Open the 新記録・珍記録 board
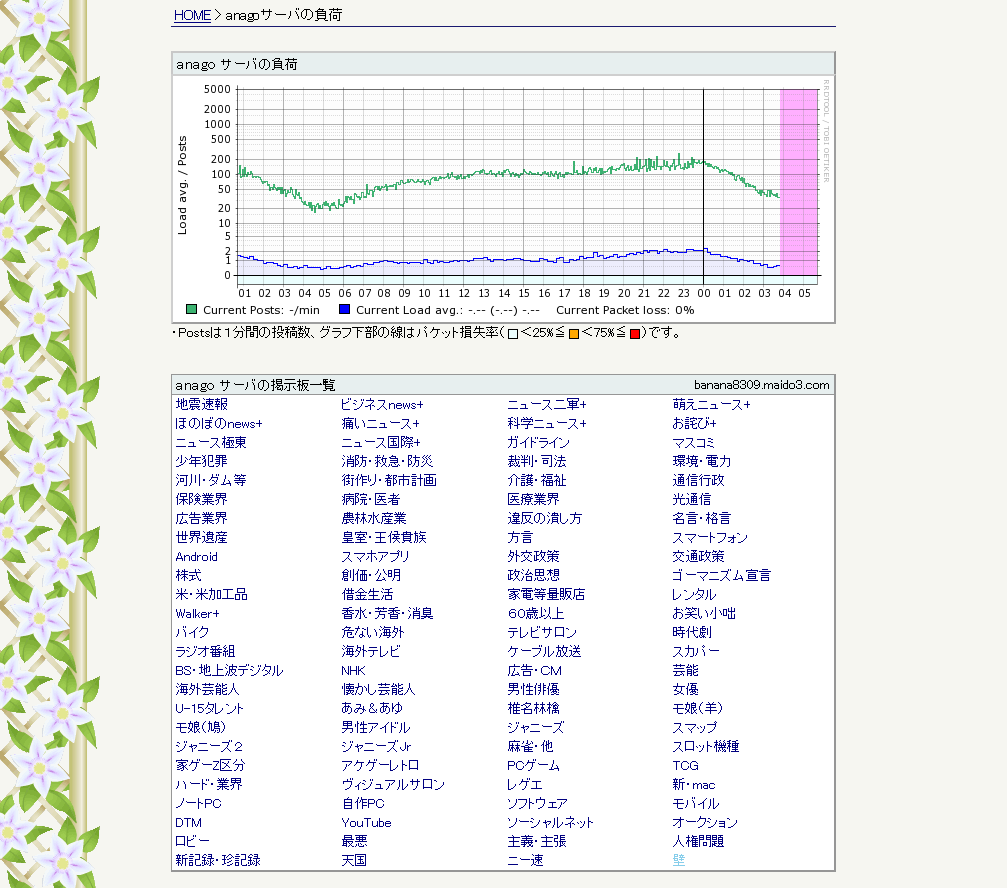The height and width of the screenshot is (888, 1007). 218,860
